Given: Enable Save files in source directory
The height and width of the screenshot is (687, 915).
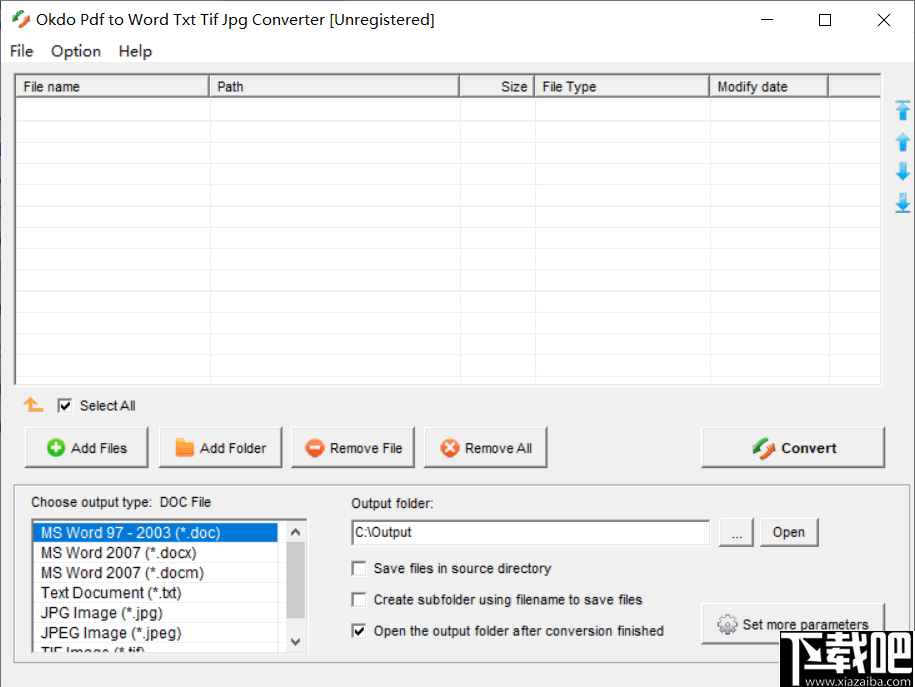Looking at the screenshot, I should [x=359, y=567].
